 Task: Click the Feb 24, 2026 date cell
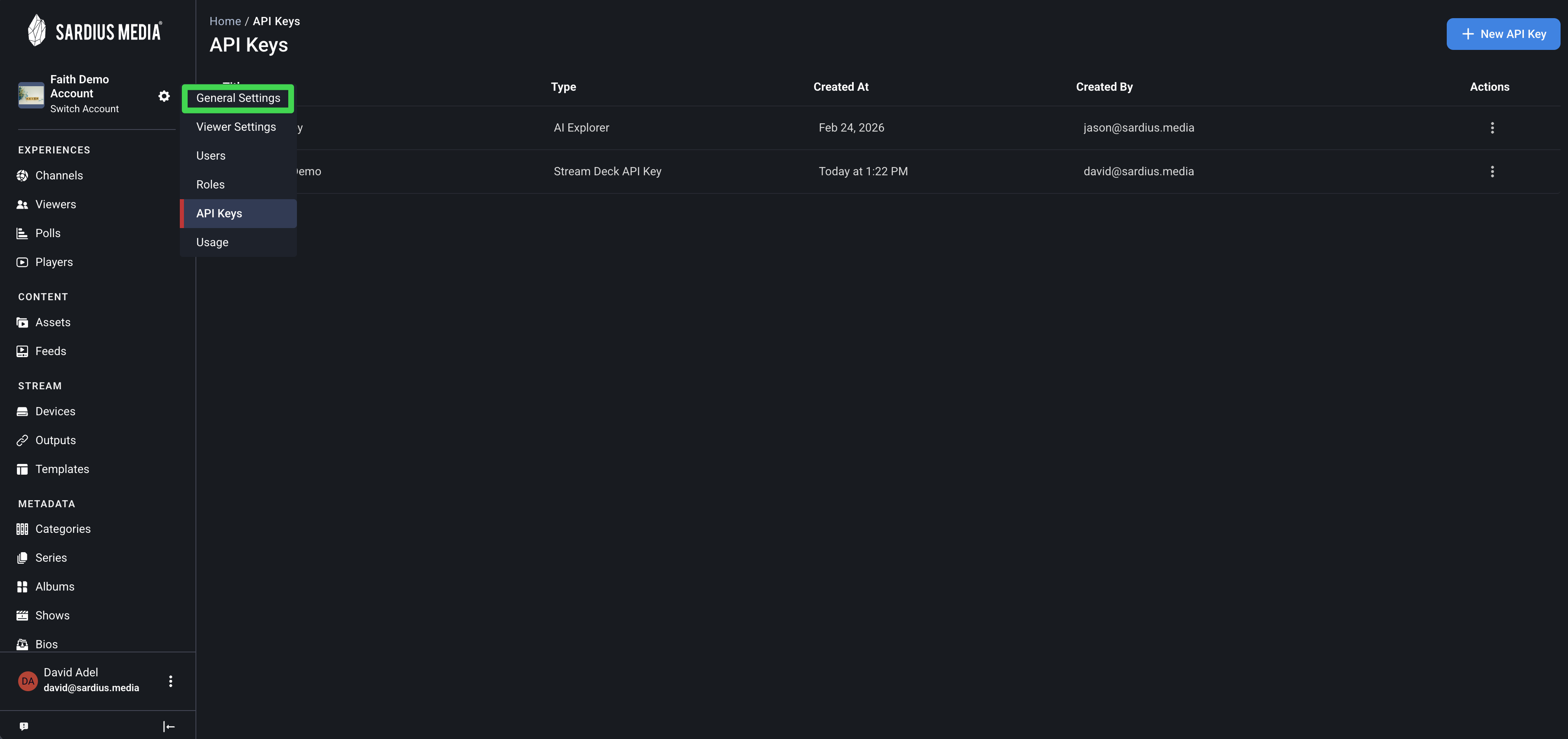point(851,128)
